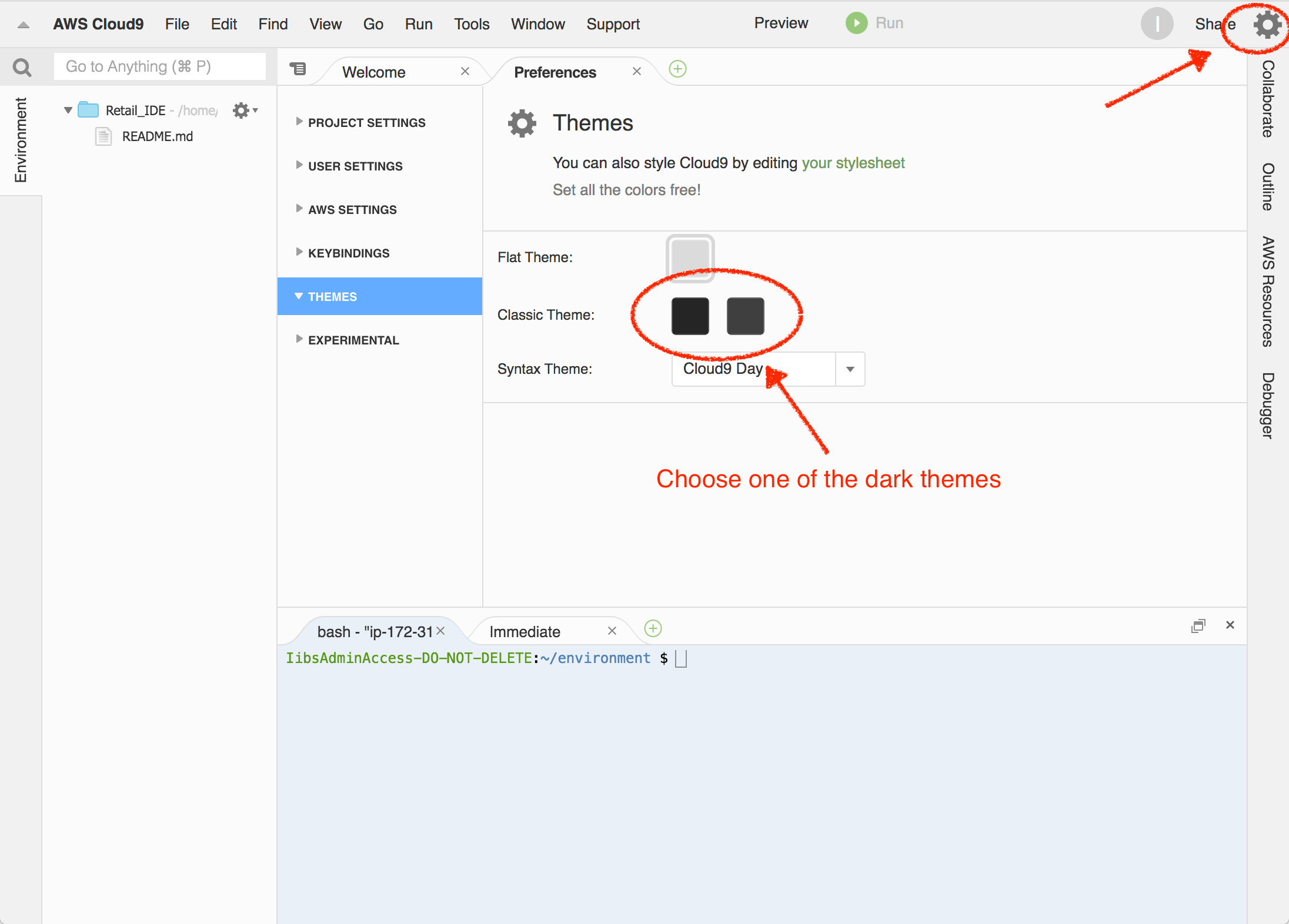Viewport: 1289px width, 924px height.
Task: Open the Tools menu
Action: pos(472,24)
